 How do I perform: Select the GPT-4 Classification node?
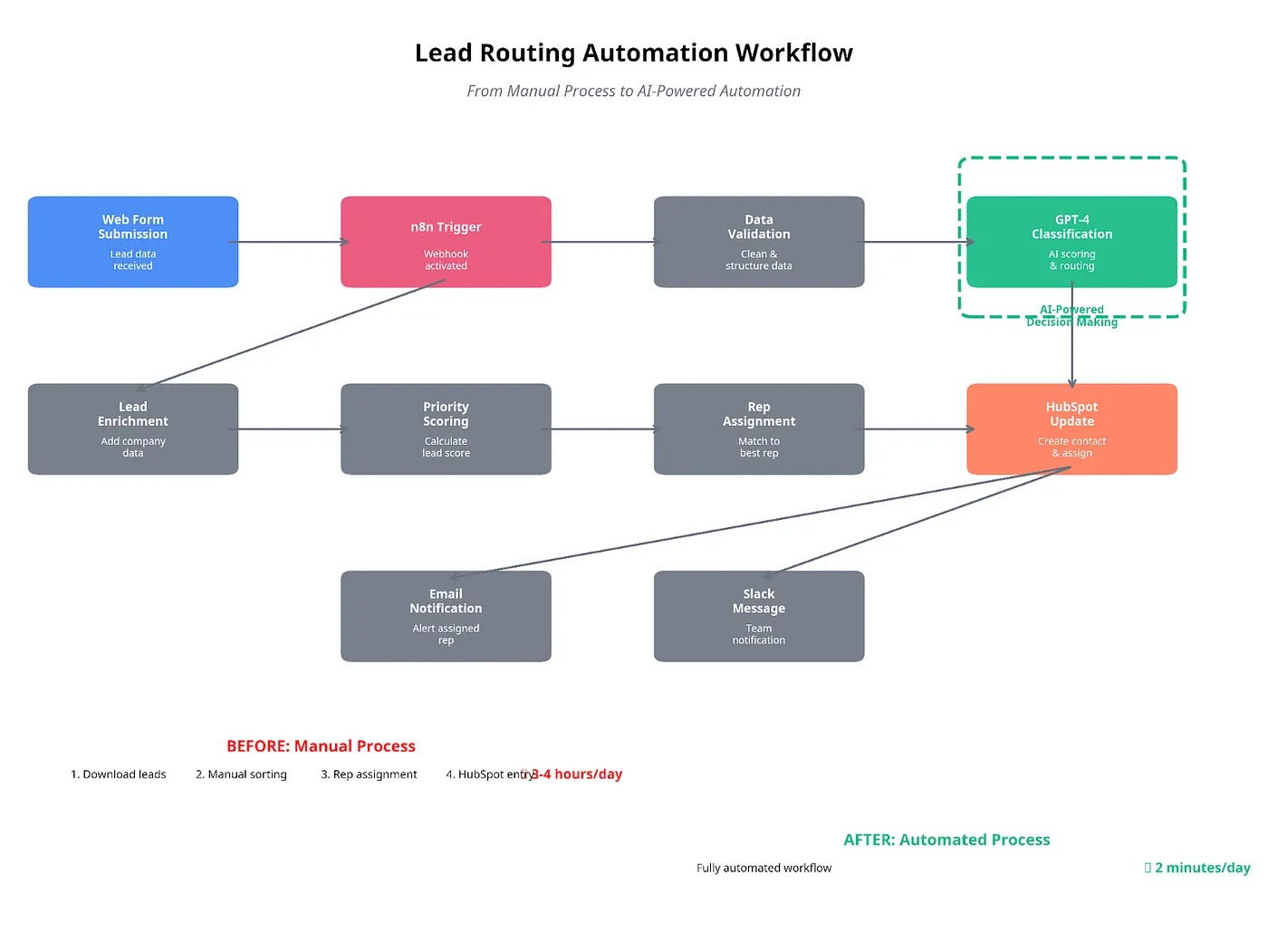(1071, 242)
